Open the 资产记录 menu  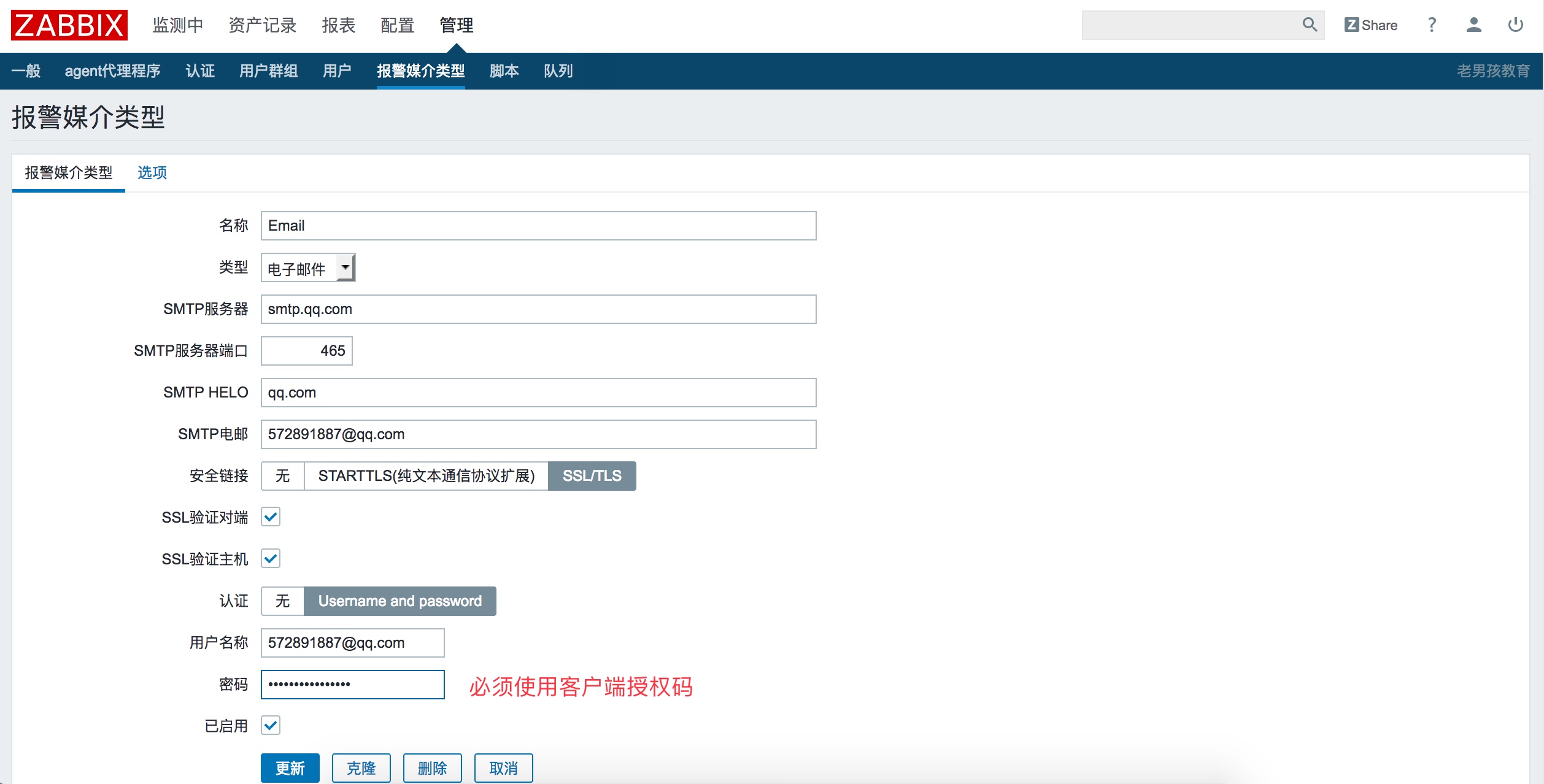tap(263, 25)
